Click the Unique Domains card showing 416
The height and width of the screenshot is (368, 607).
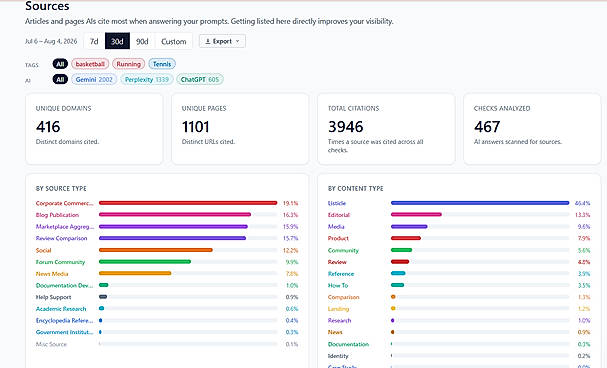(94, 129)
